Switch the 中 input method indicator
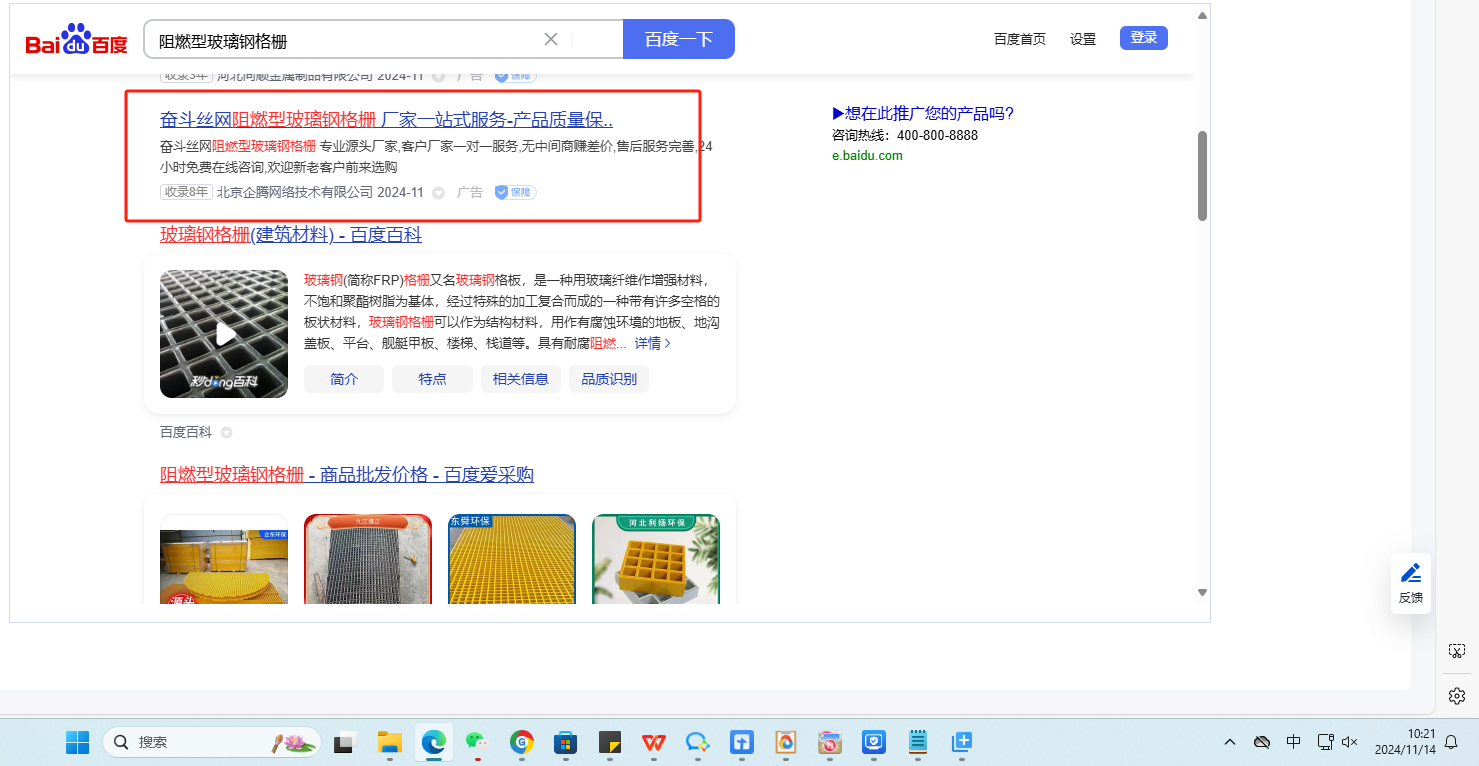 point(1294,742)
